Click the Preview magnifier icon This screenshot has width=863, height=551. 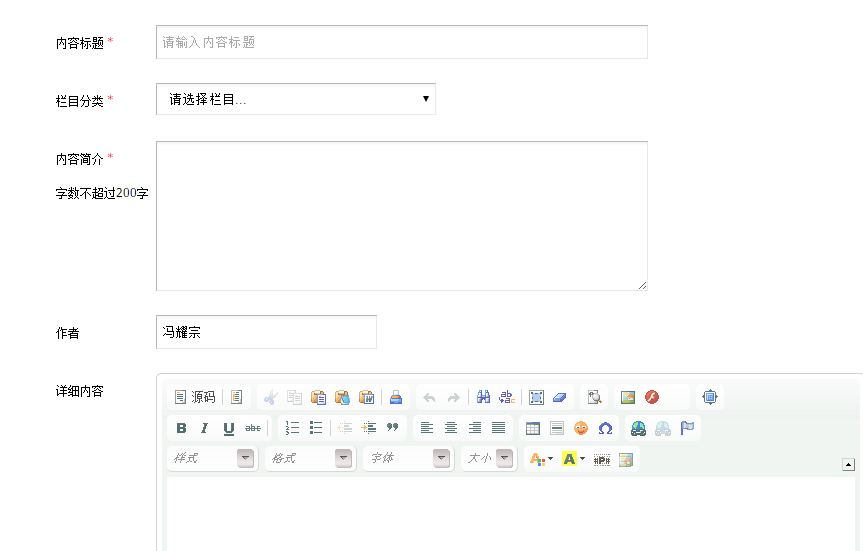click(594, 397)
